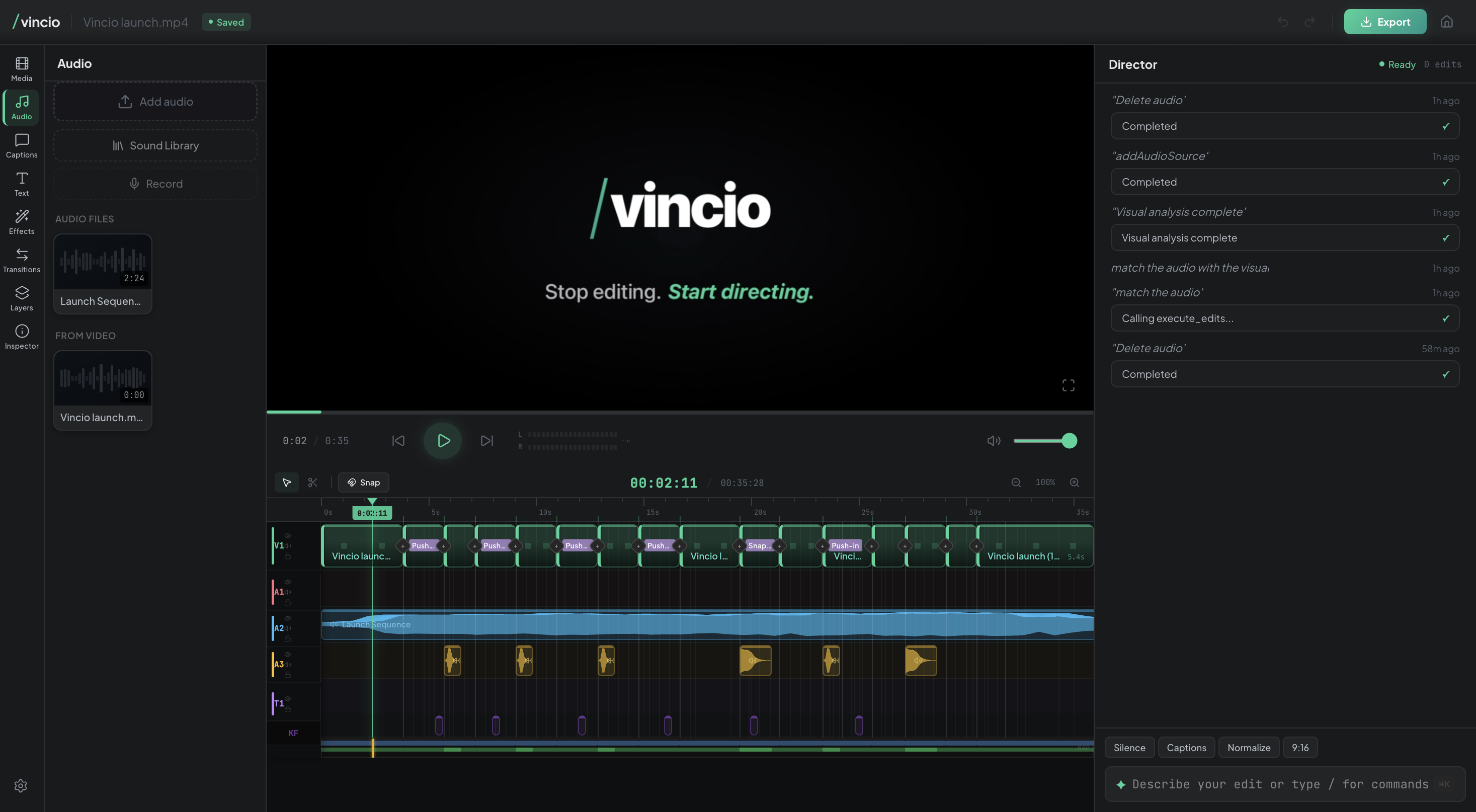Screen dimensions: 1476x812
Task: Click the Vincio launch.mp4 filename
Action: coord(135,22)
